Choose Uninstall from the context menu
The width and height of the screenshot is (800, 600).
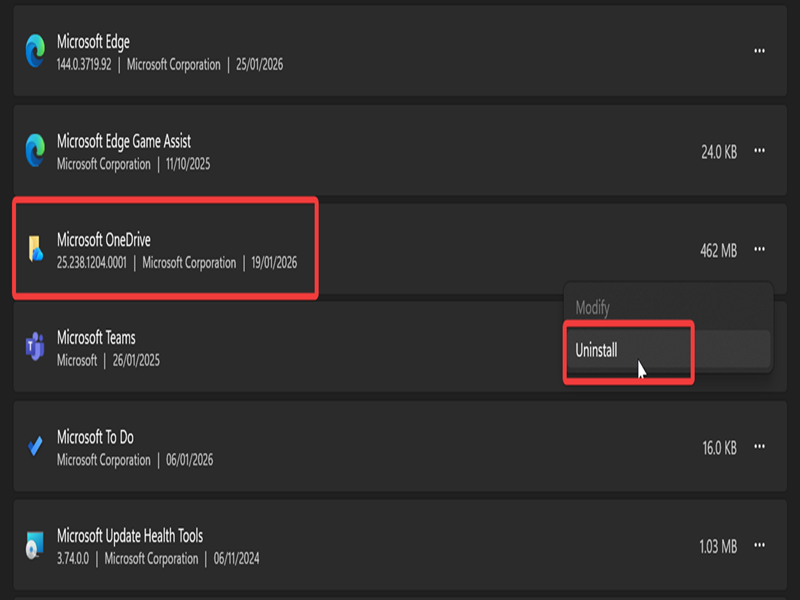coord(597,350)
